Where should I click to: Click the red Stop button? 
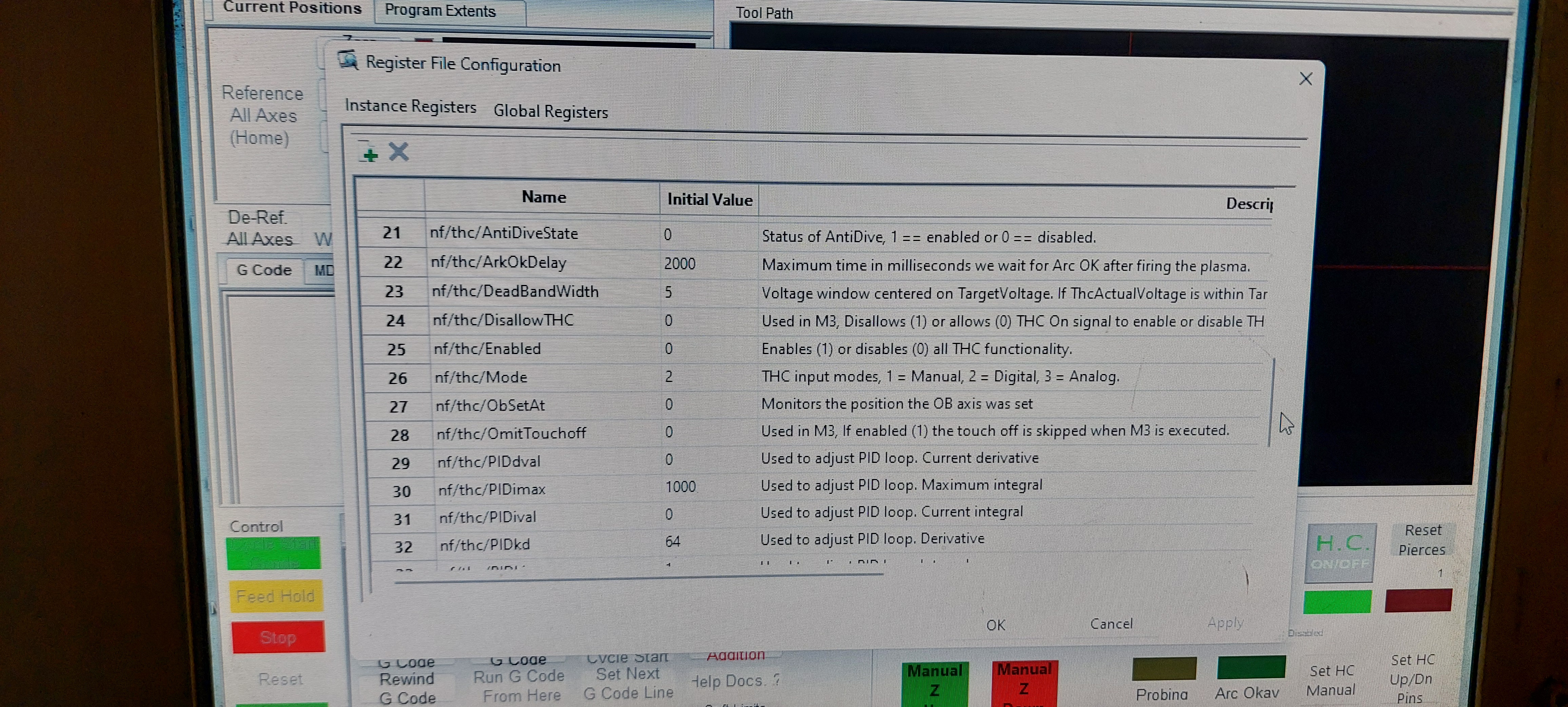278,637
